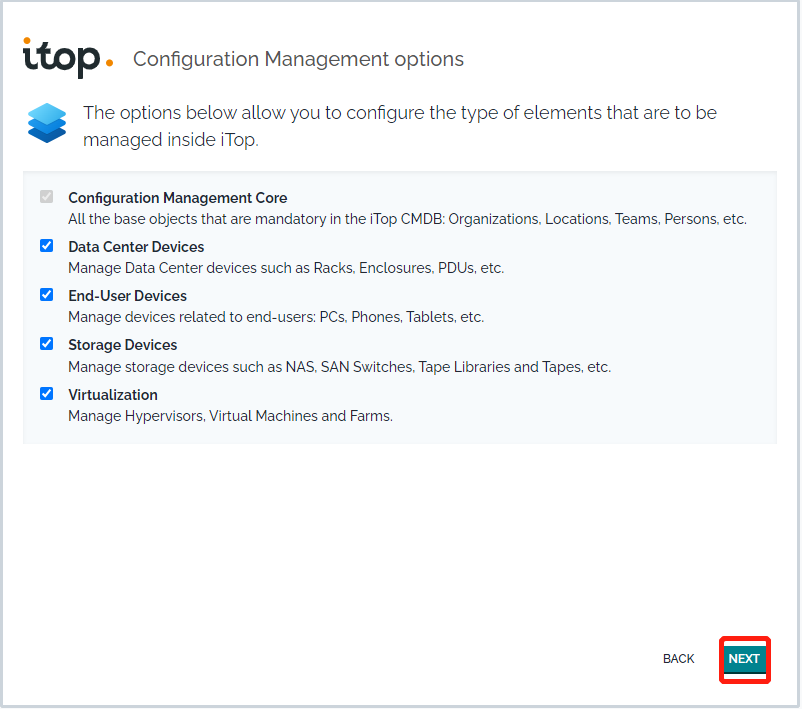Viewport: 802px width, 709px height.
Task: Click the intro text about configuring element types
Action: tap(400, 126)
